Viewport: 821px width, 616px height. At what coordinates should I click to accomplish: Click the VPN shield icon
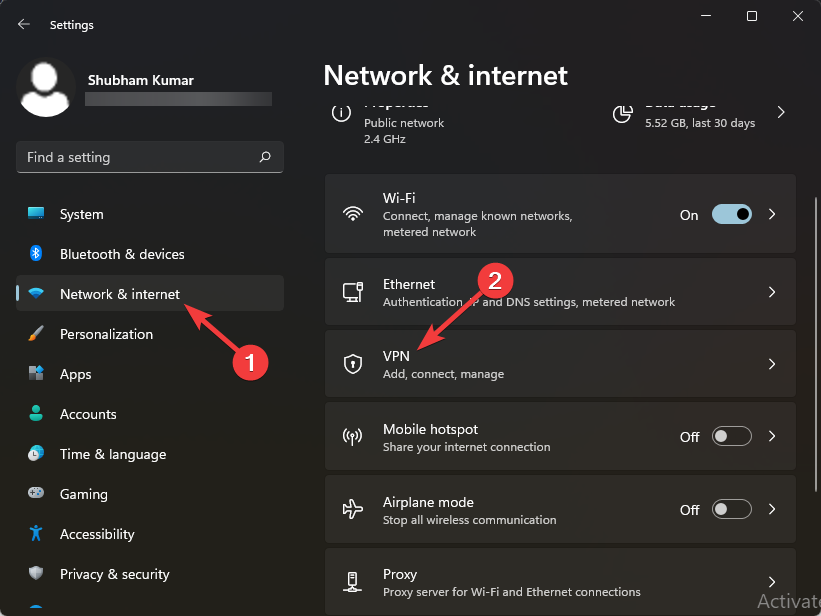click(x=352, y=365)
